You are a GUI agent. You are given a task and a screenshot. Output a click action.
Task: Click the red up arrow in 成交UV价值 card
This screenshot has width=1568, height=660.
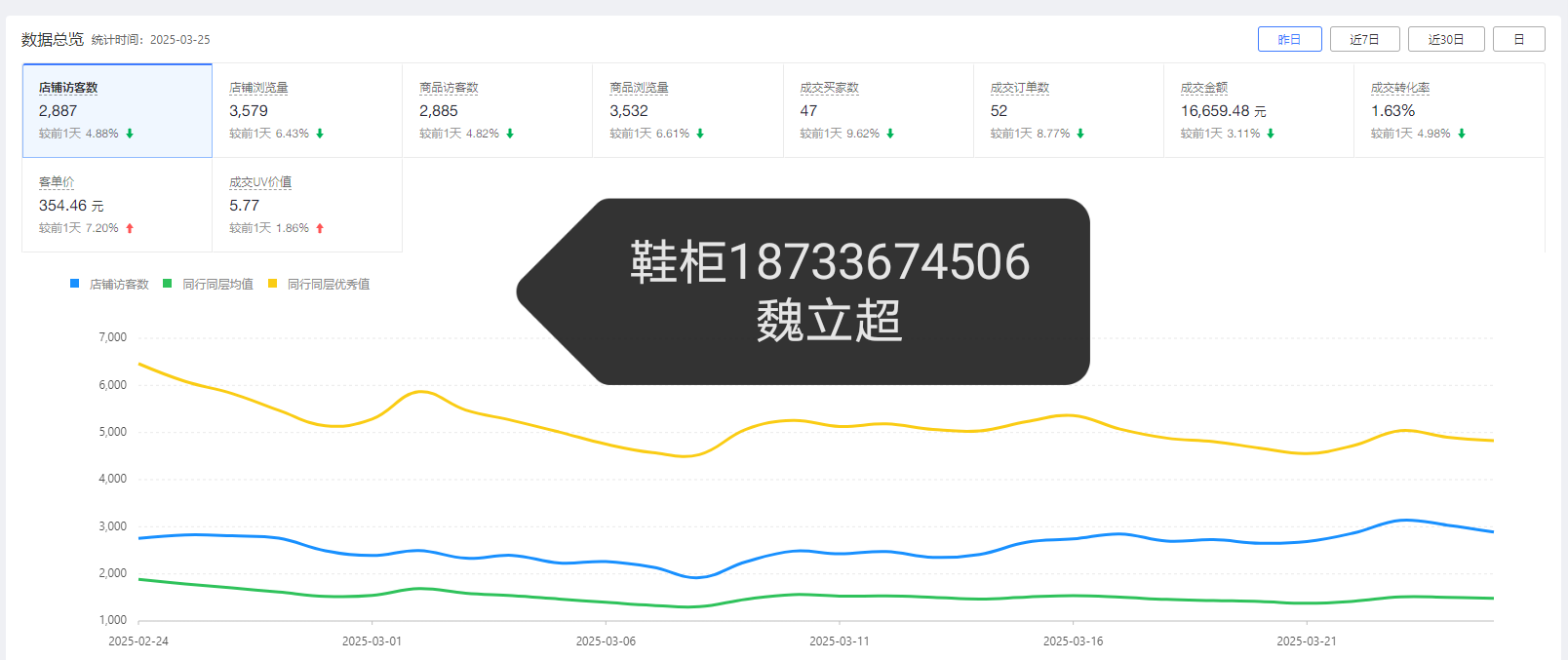coord(320,228)
